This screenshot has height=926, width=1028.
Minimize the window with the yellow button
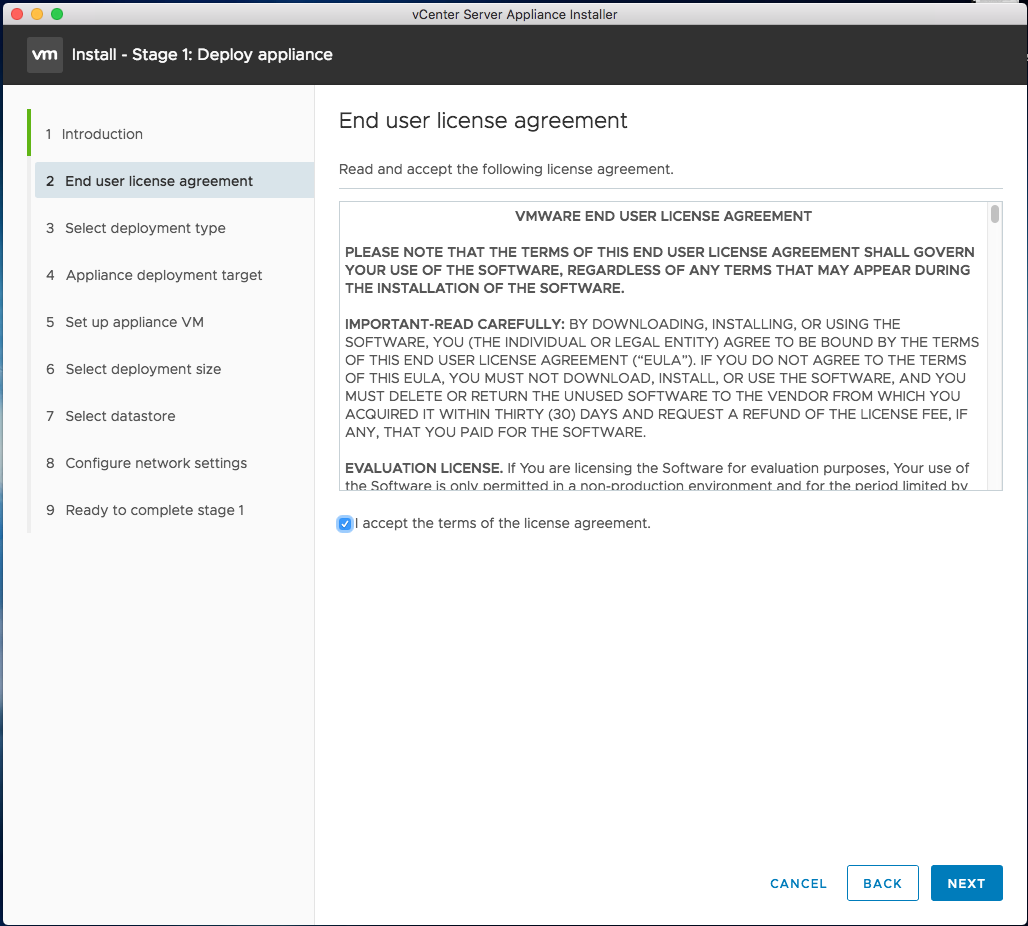[37, 14]
